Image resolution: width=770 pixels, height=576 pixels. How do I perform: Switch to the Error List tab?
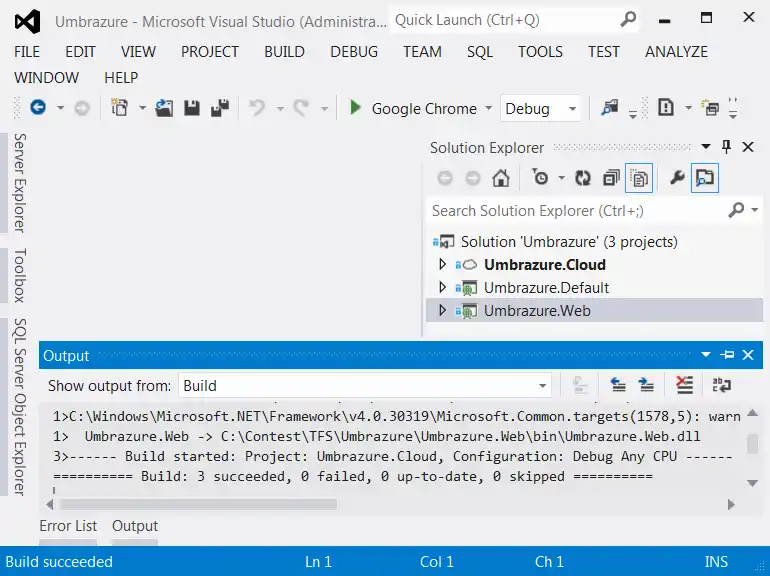(68, 526)
